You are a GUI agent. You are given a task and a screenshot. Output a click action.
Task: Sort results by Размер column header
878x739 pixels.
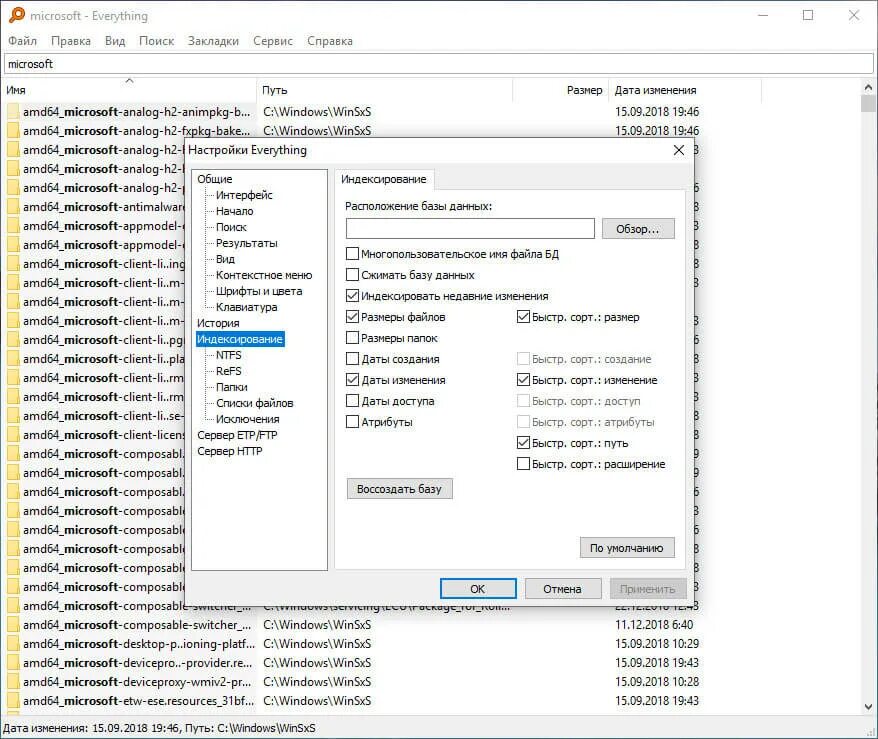click(561, 90)
